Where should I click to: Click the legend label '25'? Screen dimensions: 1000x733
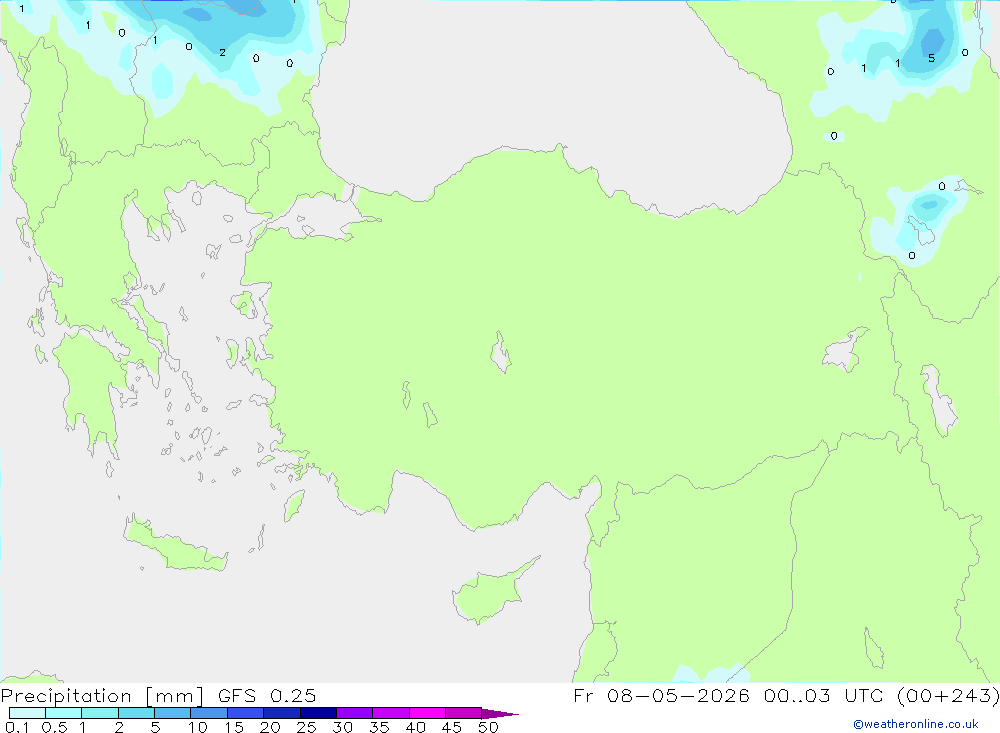pos(306,727)
